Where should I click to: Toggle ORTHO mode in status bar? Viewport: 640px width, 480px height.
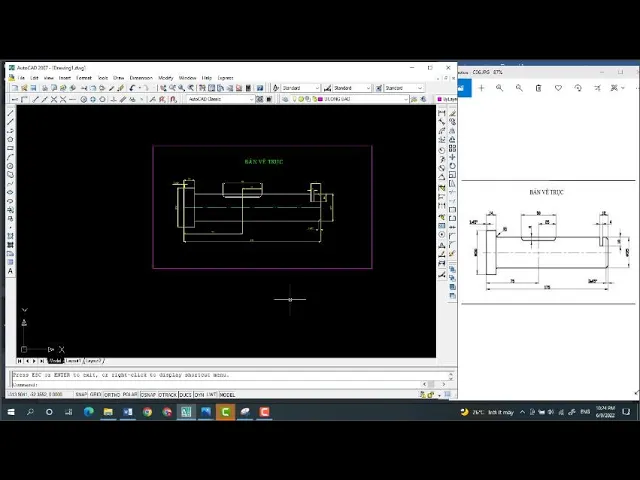[112, 395]
